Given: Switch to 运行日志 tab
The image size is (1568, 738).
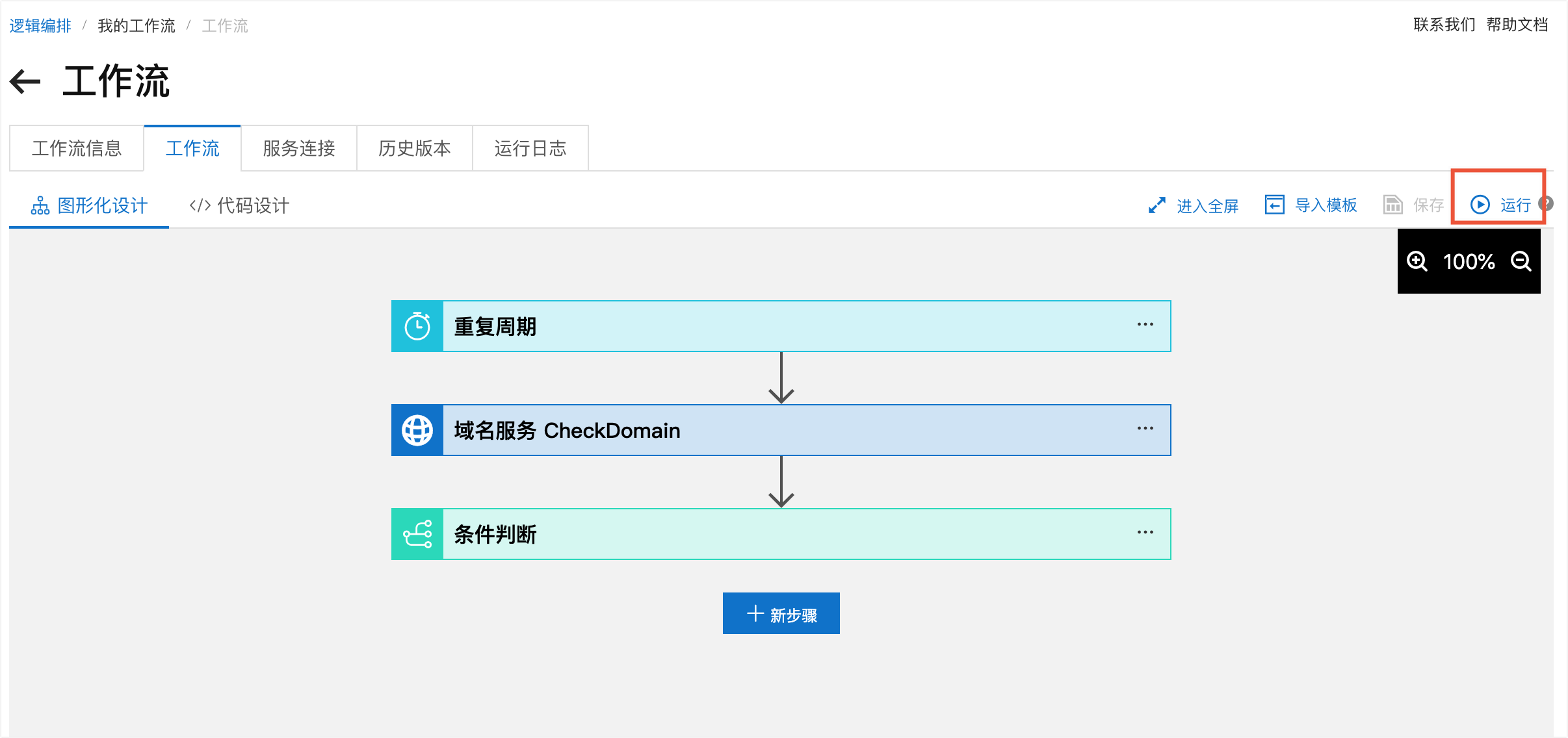Looking at the screenshot, I should [x=530, y=149].
